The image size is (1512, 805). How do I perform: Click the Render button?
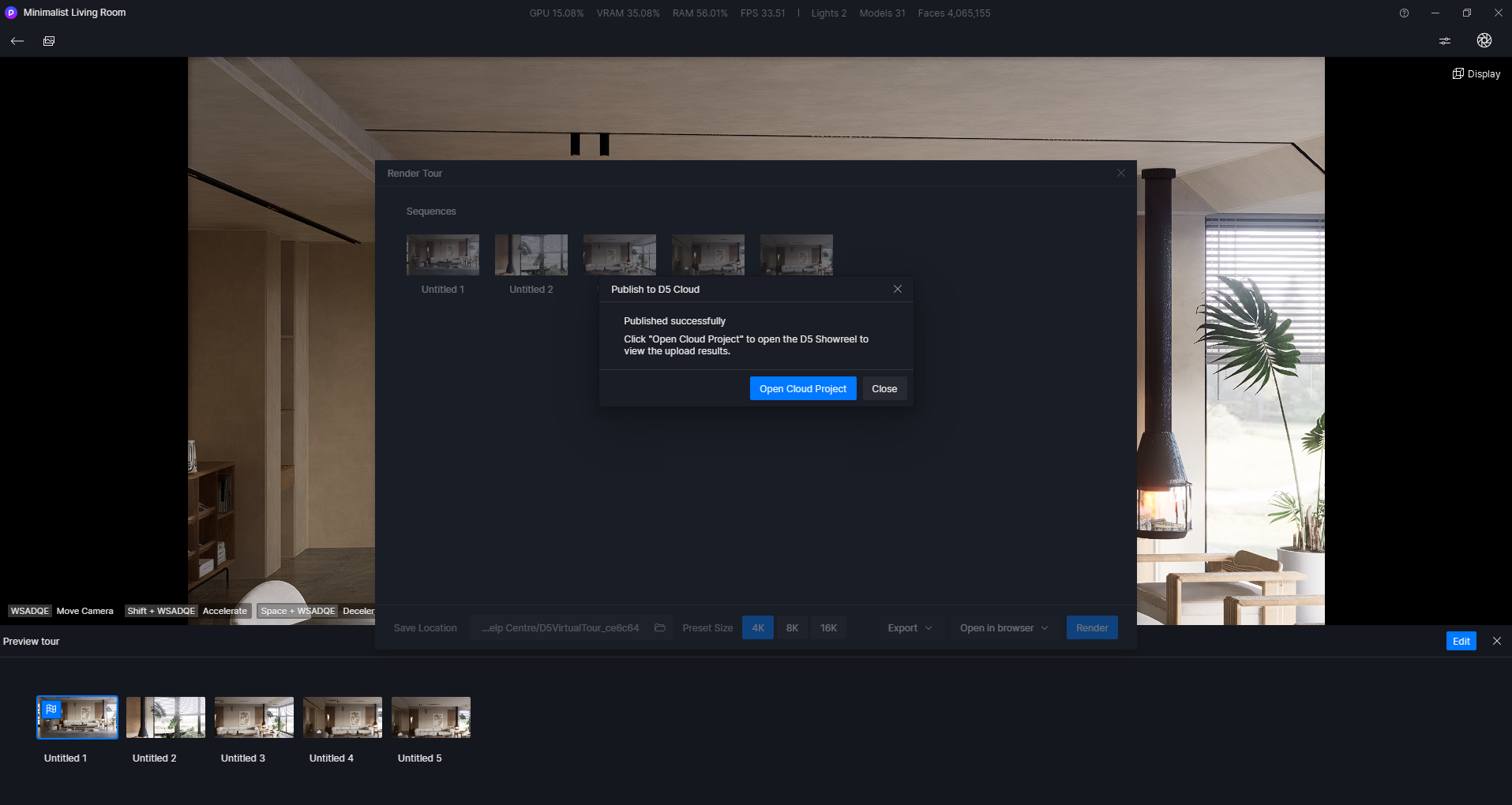pyautogui.click(x=1092, y=627)
